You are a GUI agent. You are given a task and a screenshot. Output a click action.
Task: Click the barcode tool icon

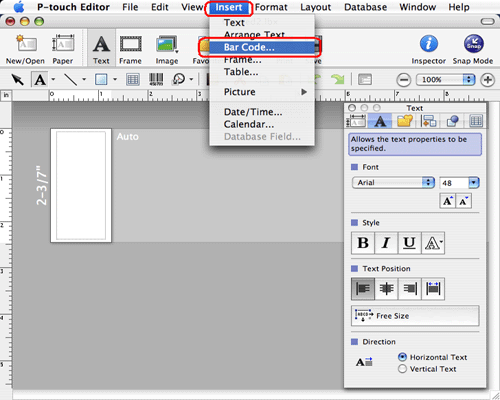pyautogui.click(x=156, y=79)
